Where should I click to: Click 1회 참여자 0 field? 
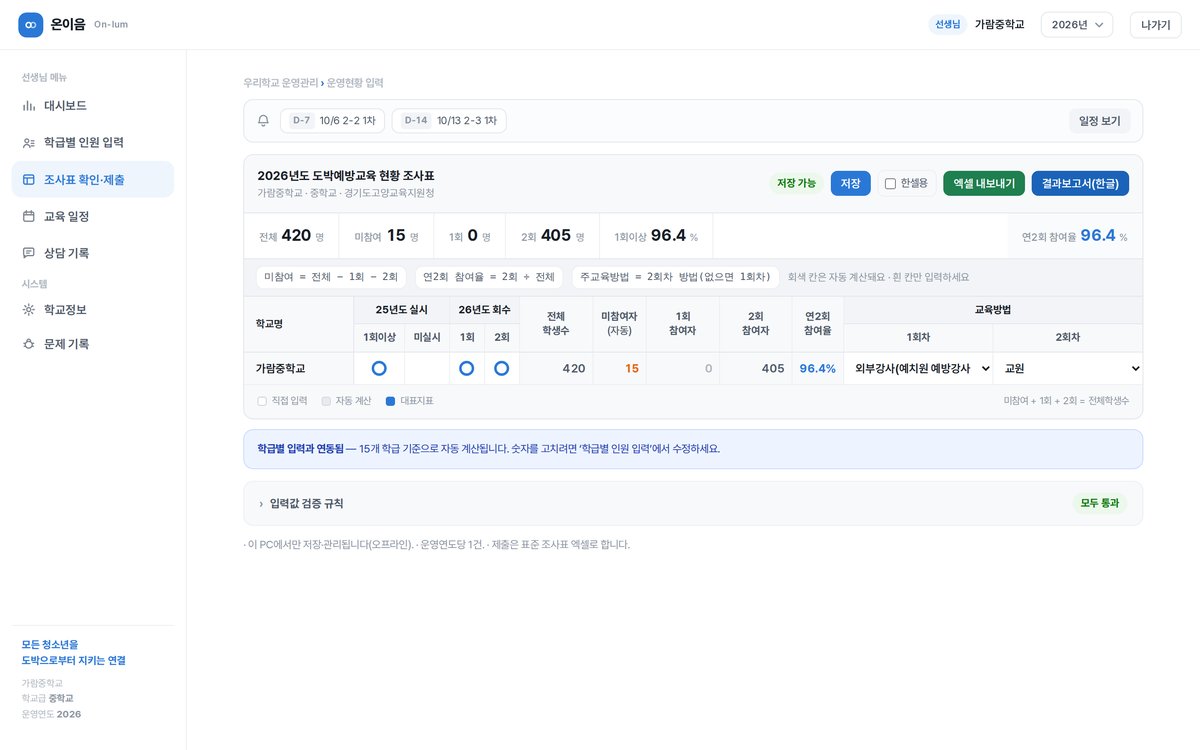(683, 368)
